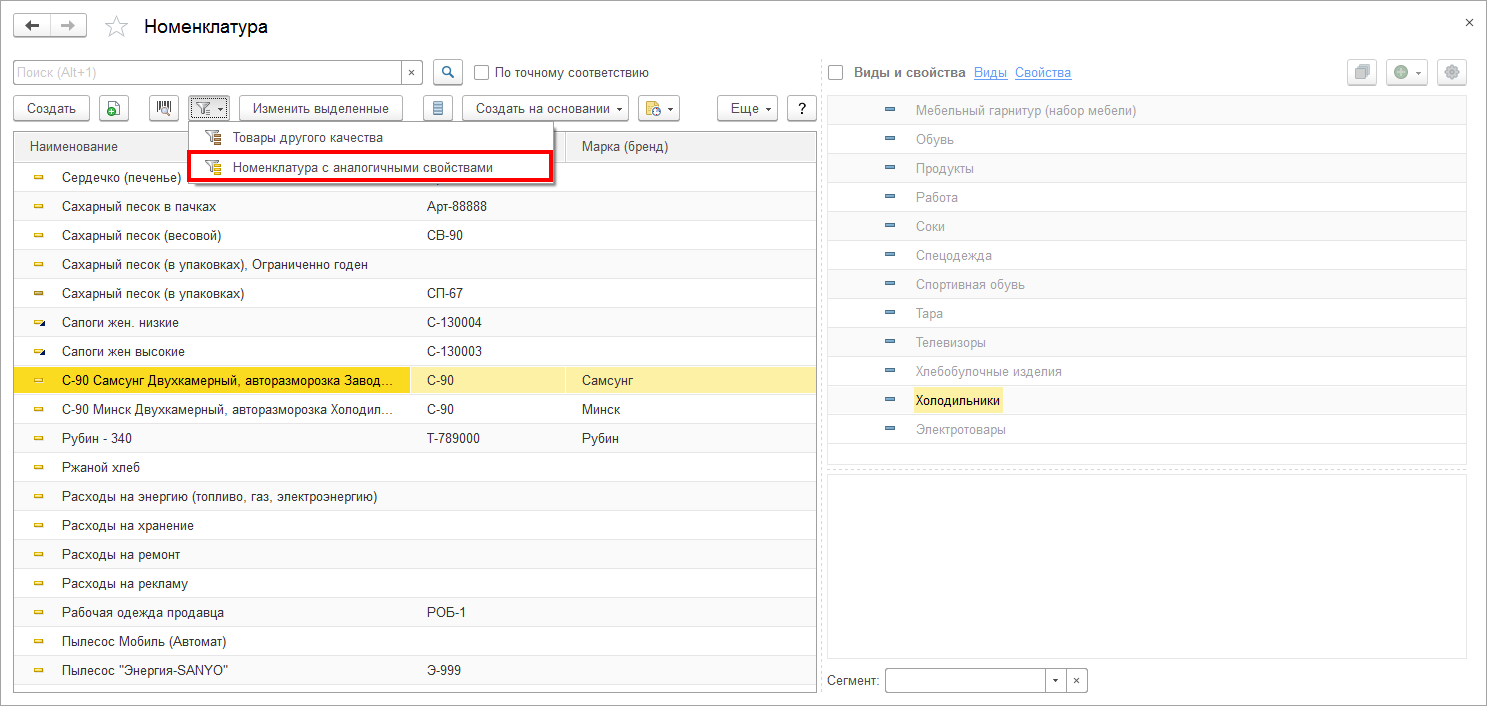1487x706 pixels.
Task: Open the Еще menu
Action: tap(748, 108)
